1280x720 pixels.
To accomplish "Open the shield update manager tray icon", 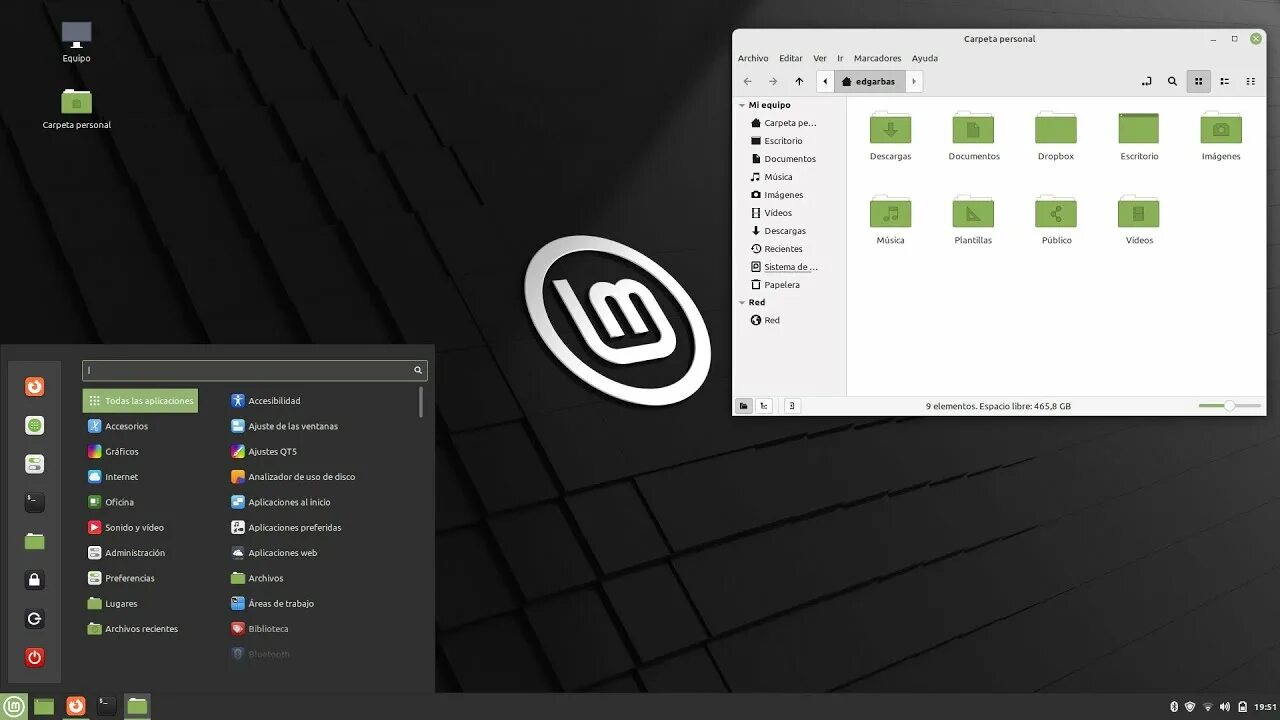I will [1190, 707].
